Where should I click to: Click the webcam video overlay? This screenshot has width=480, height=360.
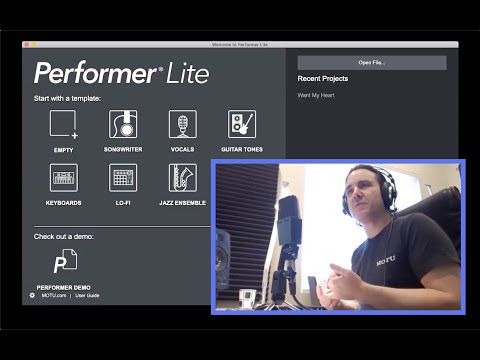tap(338, 237)
